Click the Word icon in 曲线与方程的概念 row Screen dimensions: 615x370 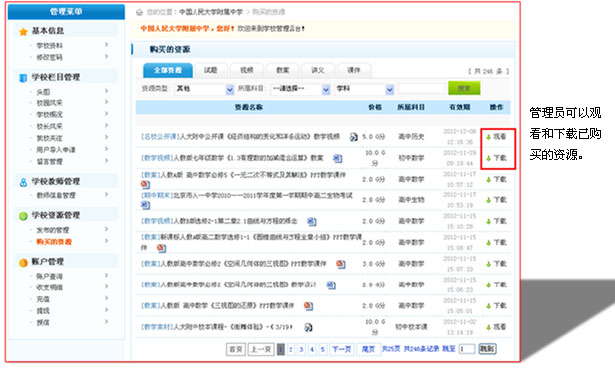click(x=311, y=222)
